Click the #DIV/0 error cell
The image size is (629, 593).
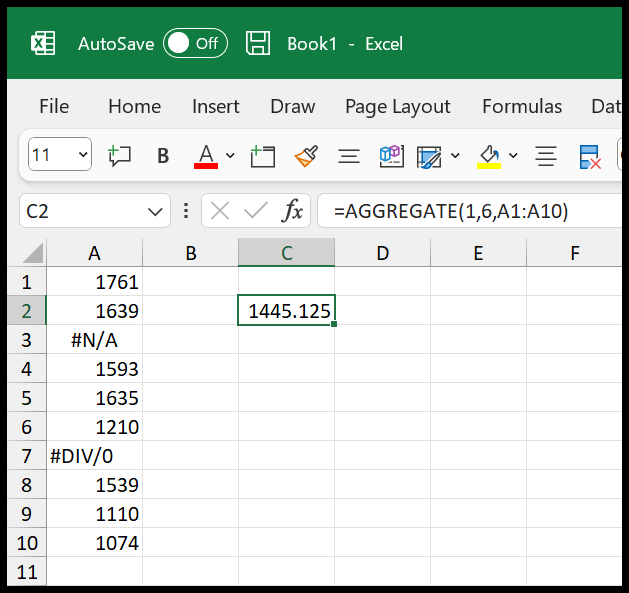point(94,456)
